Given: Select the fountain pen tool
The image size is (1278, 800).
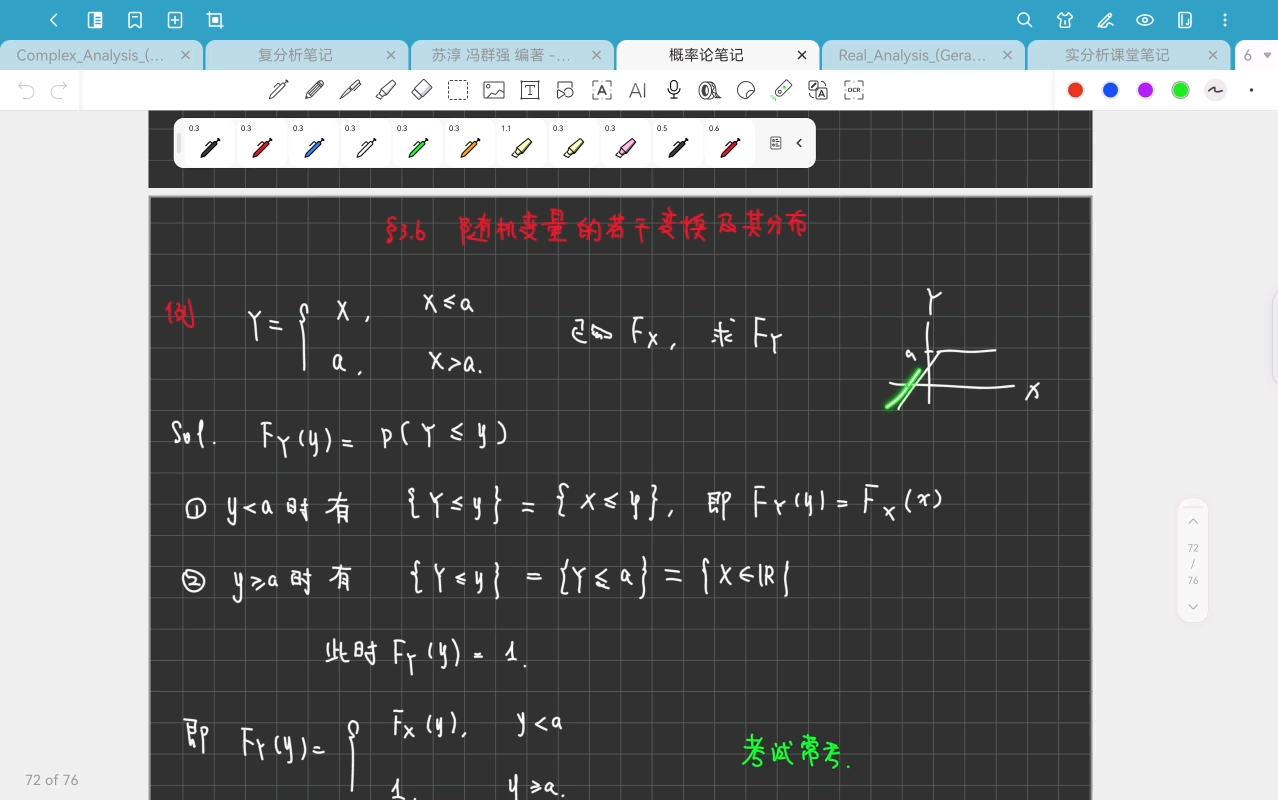Looking at the screenshot, I should coord(278,90).
